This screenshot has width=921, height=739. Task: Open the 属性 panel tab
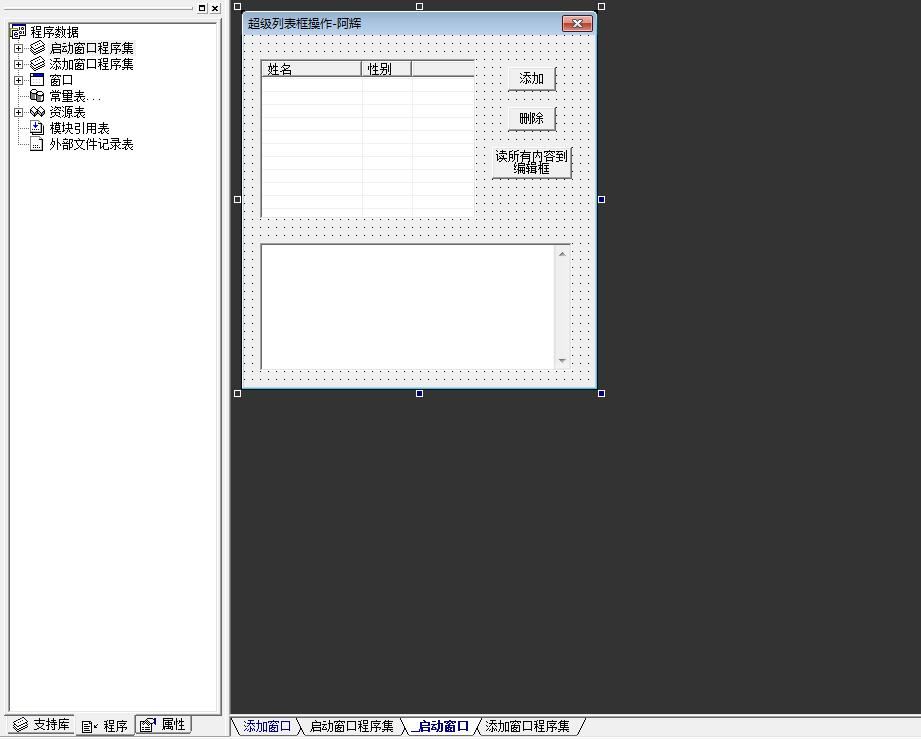[x=163, y=725]
